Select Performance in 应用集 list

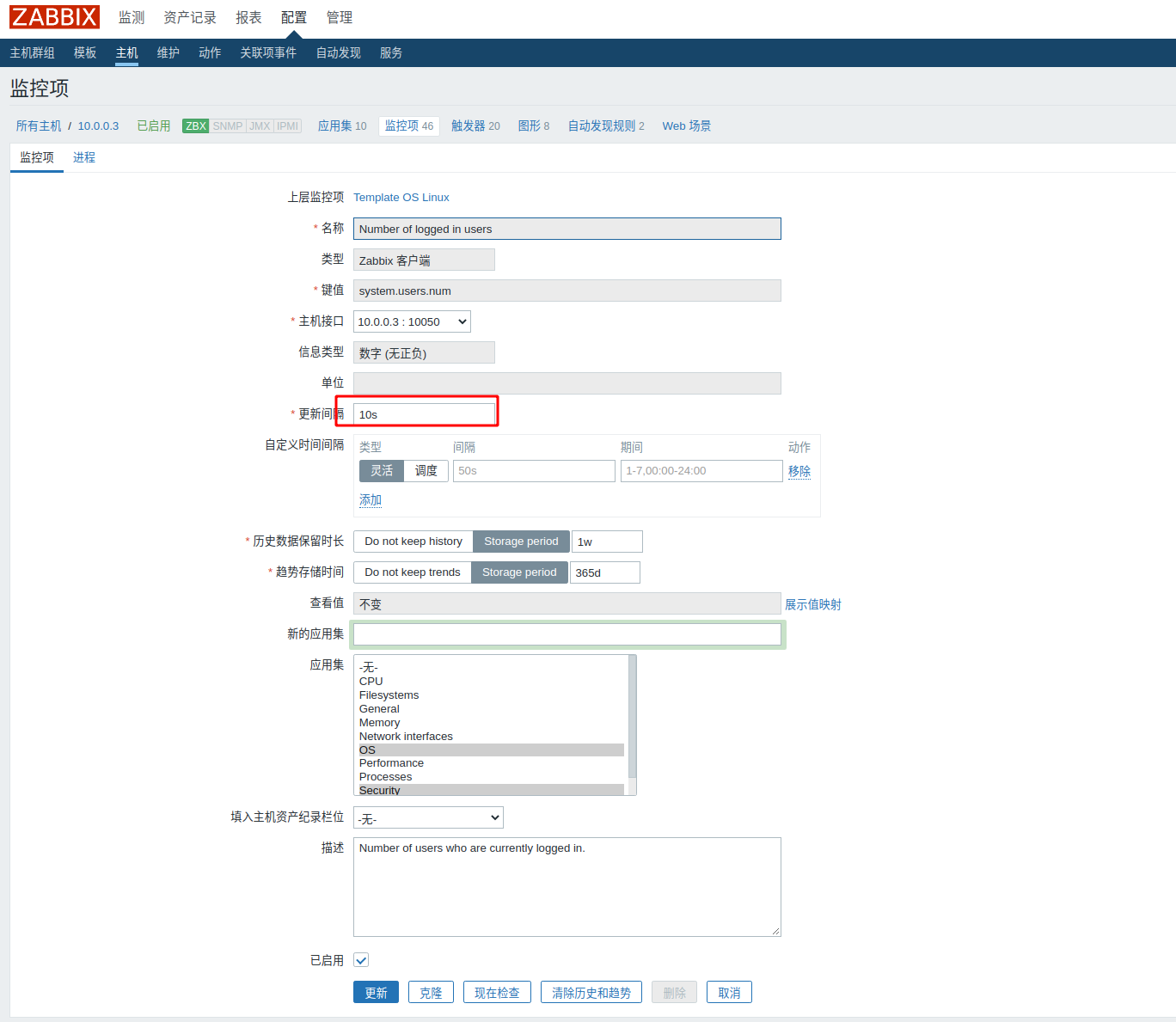coord(492,763)
